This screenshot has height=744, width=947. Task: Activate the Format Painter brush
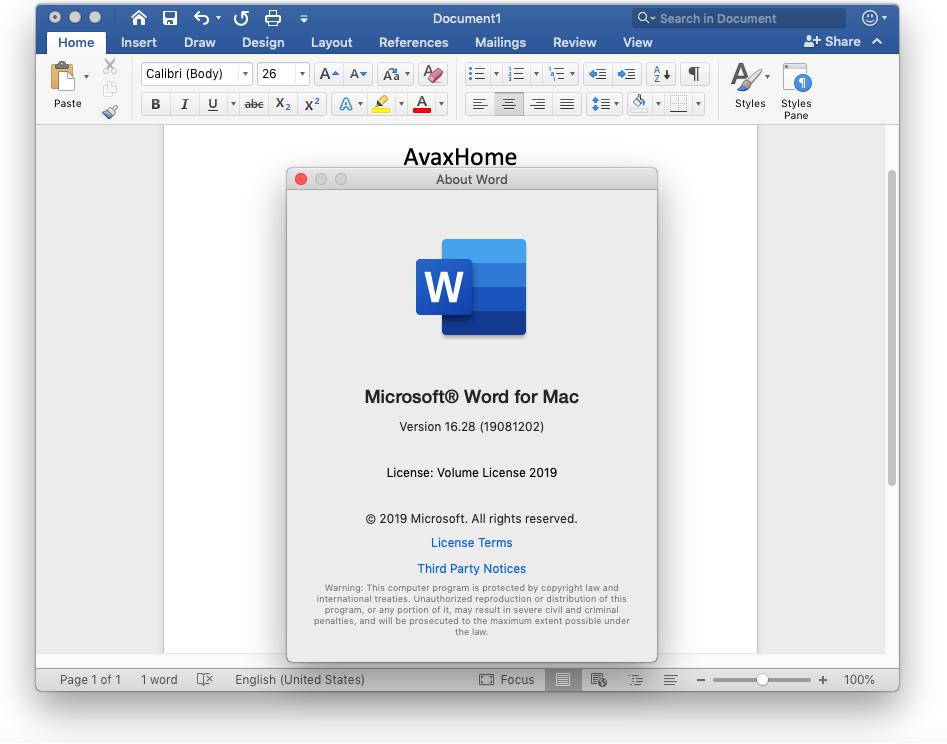coord(110,112)
